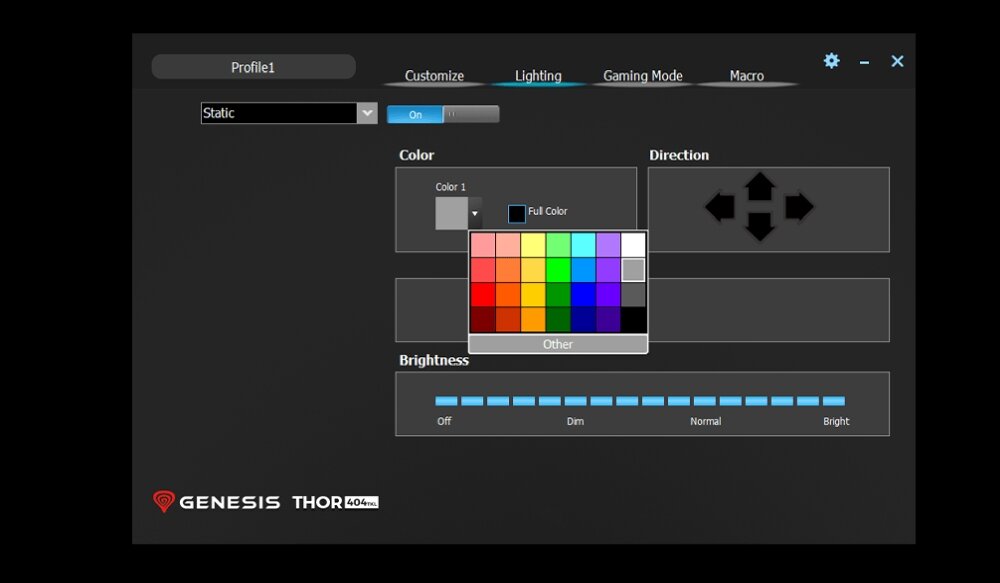Open the Profile1 profile selector

point(253,67)
